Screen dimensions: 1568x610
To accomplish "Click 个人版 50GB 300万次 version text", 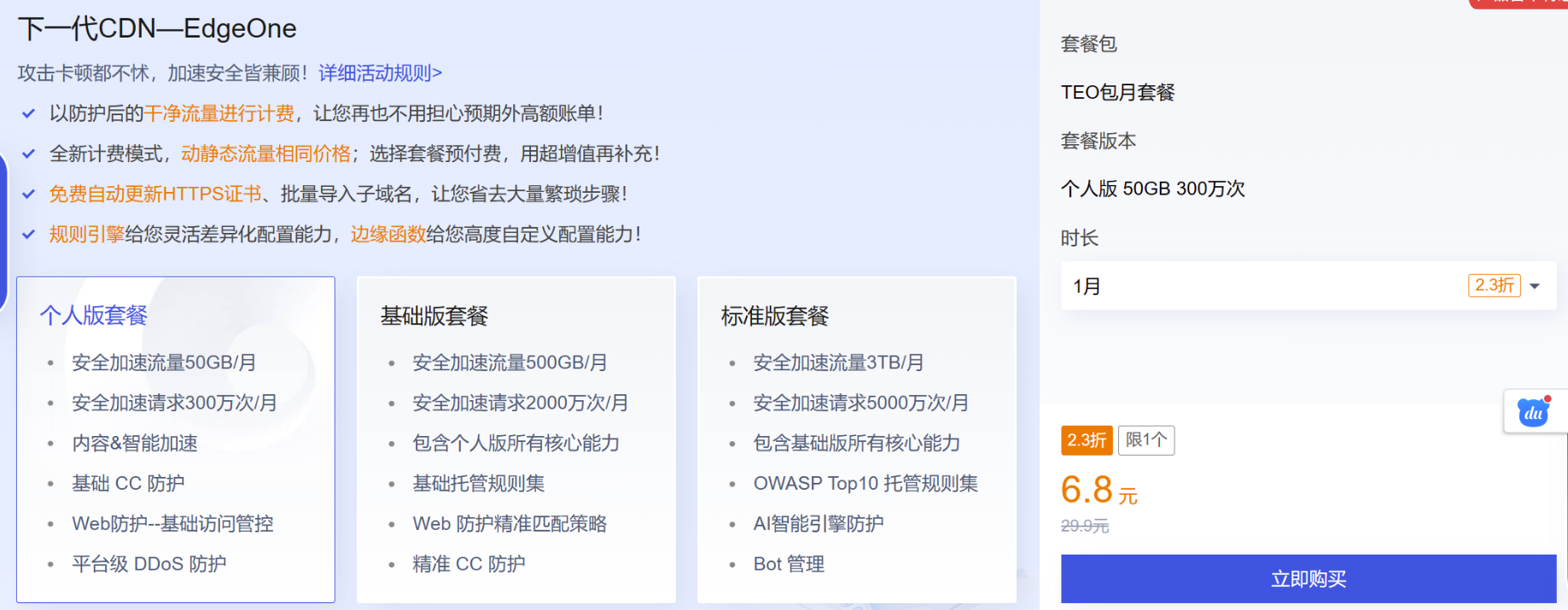I will (x=1153, y=189).
